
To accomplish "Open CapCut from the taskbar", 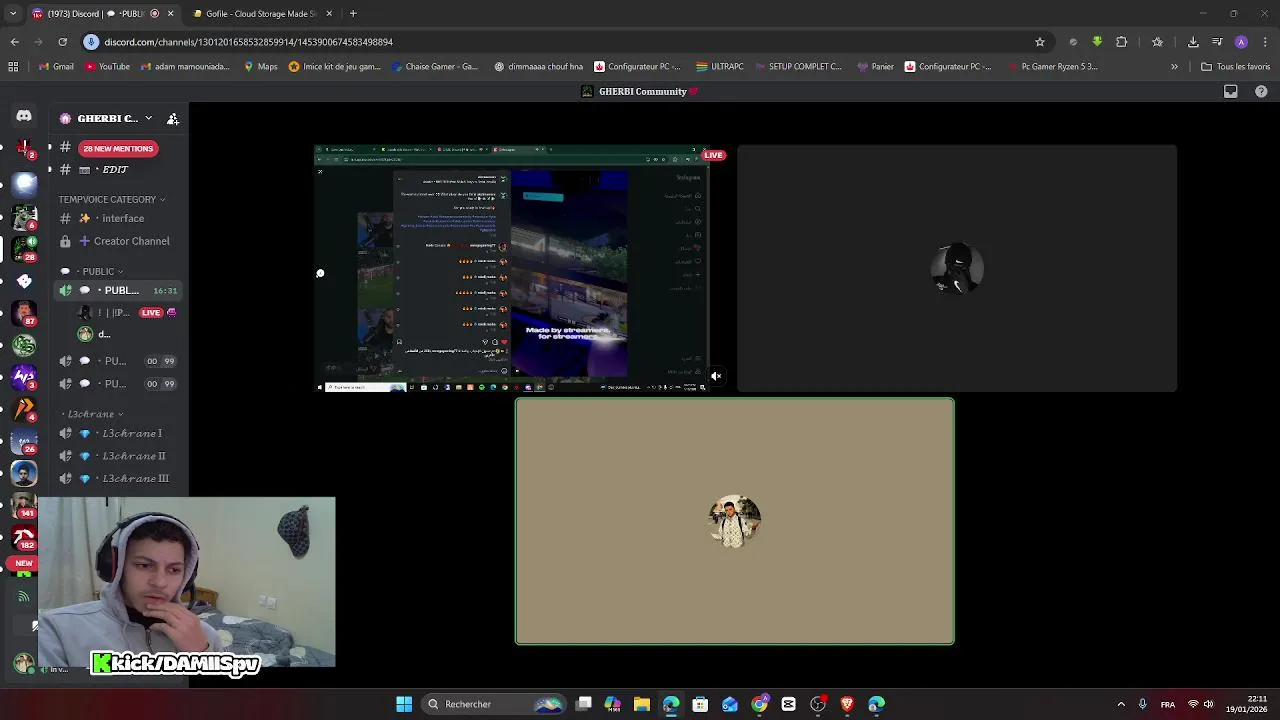I will click(788, 704).
